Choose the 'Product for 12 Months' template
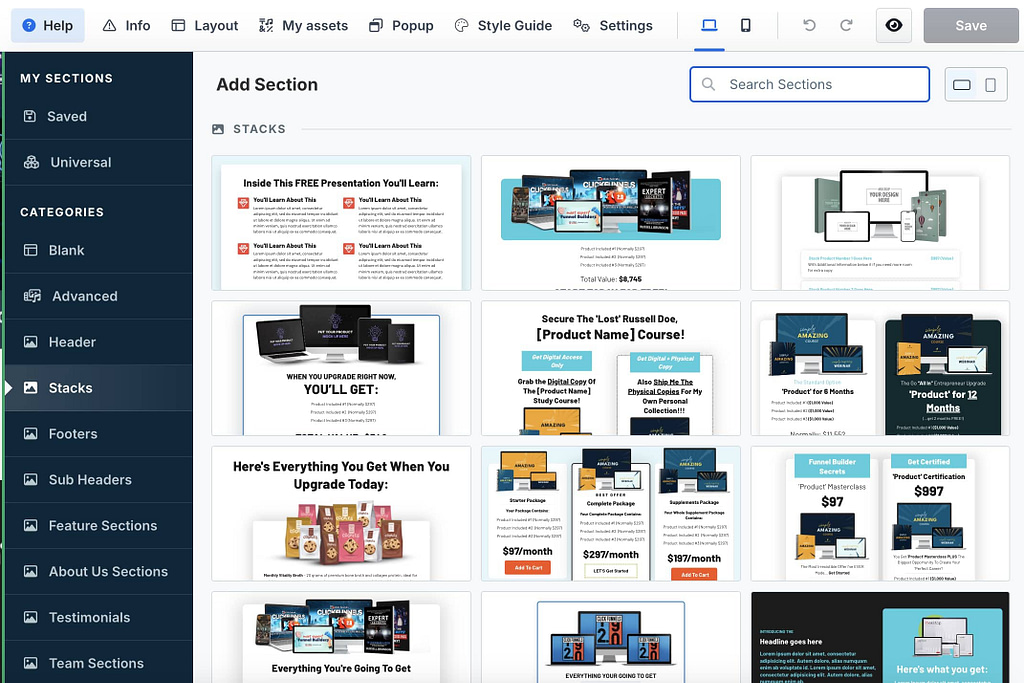The width and height of the screenshot is (1024, 683). (x=880, y=368)
